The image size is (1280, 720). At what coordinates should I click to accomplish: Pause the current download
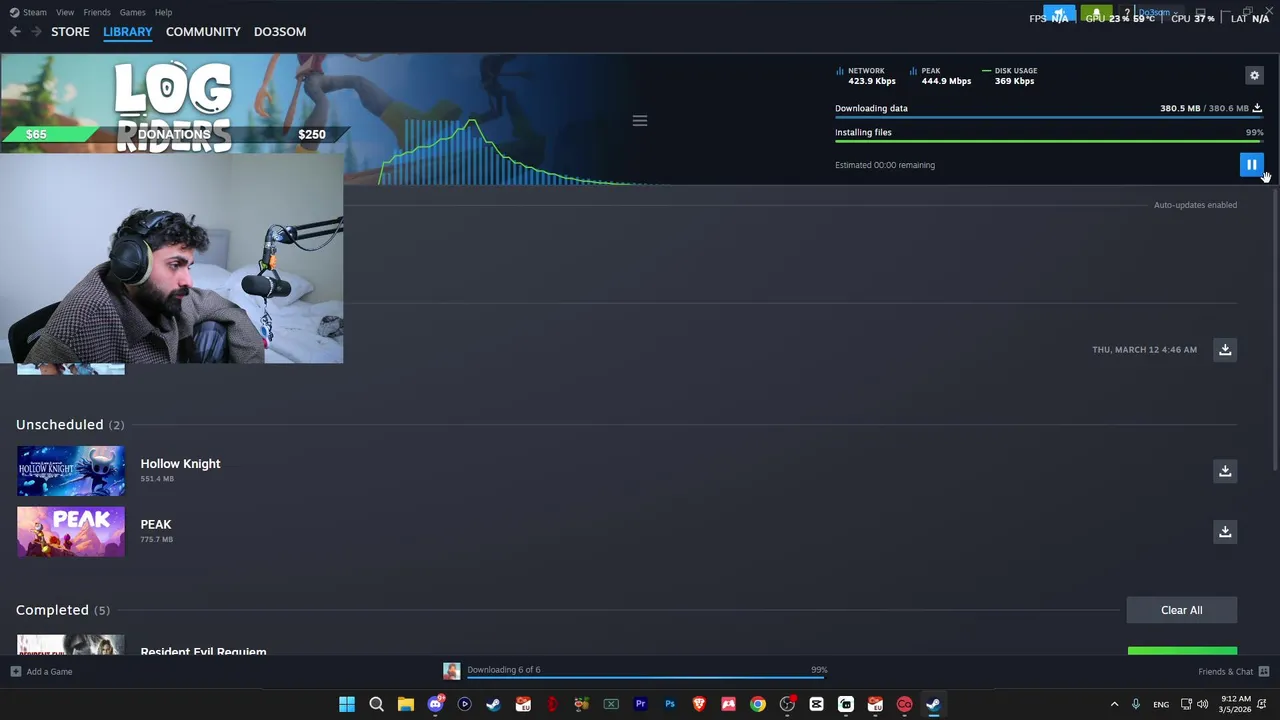(1251, 165)
